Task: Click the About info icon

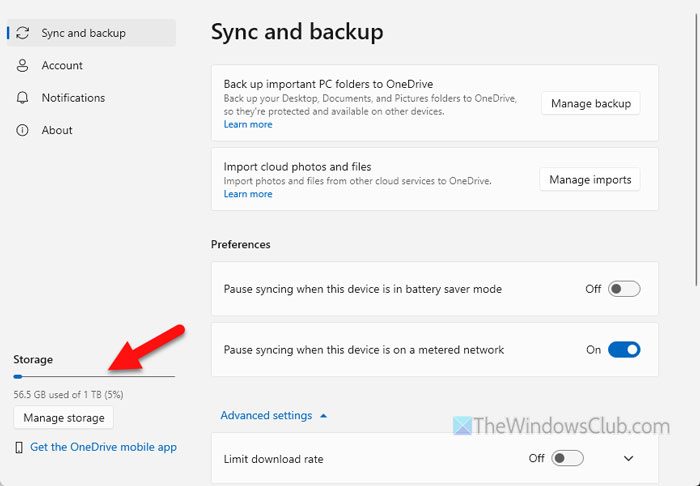Action: coord(23,130)
